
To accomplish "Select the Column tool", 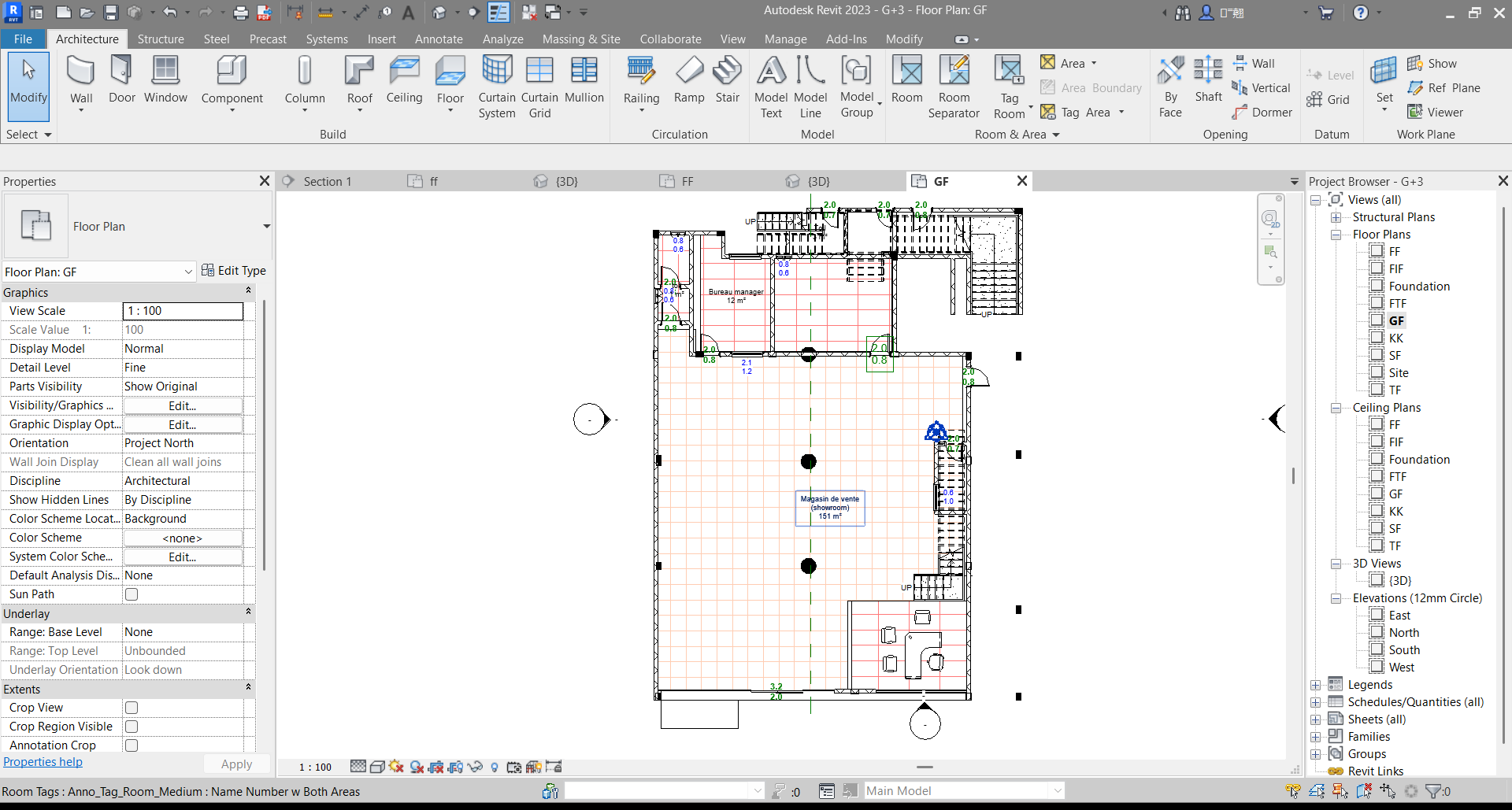I will click(x=305, y=84).
